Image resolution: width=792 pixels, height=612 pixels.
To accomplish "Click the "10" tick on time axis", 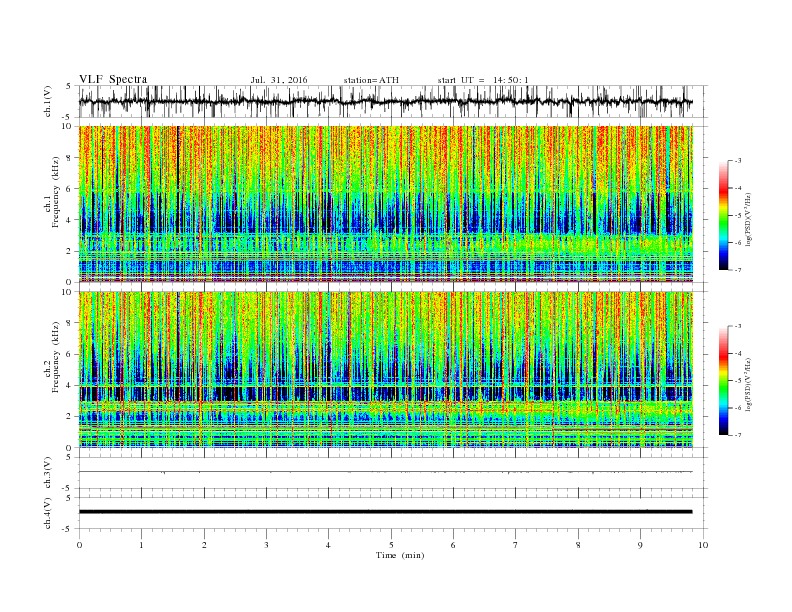I will coord(703,545).
